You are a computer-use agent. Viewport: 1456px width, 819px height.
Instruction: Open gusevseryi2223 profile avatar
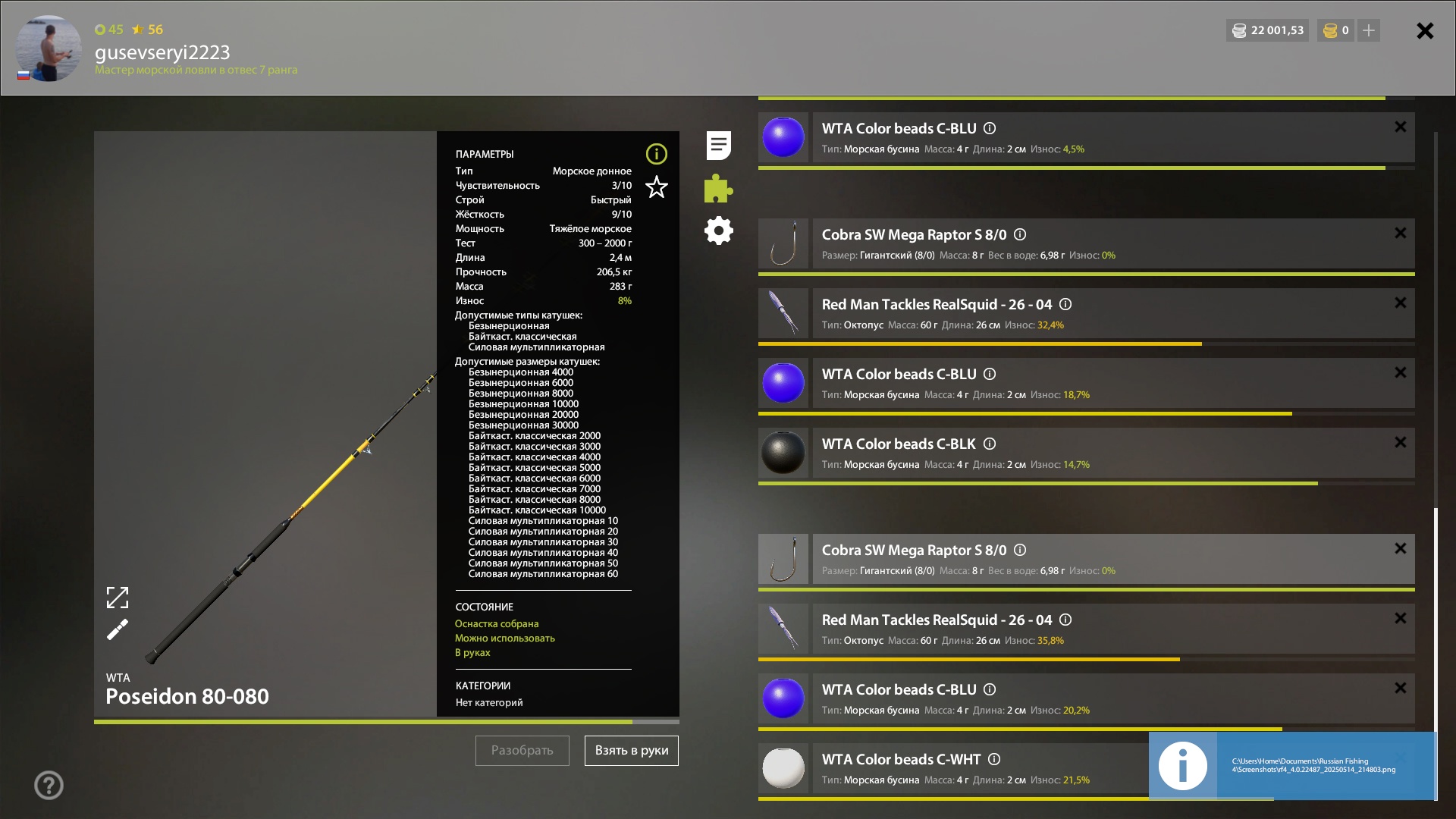click(49, 49)
